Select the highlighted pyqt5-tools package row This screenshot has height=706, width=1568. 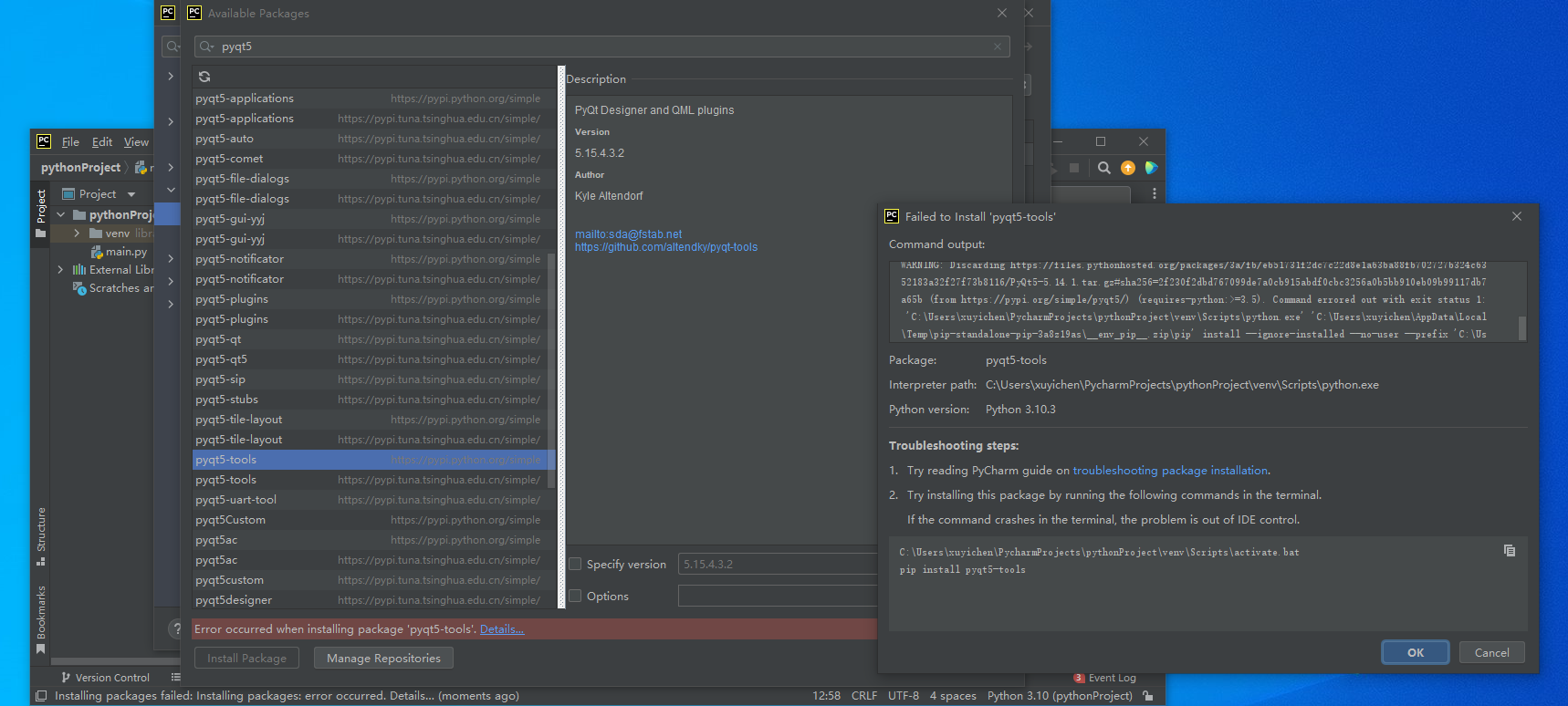tap(372, 460)
